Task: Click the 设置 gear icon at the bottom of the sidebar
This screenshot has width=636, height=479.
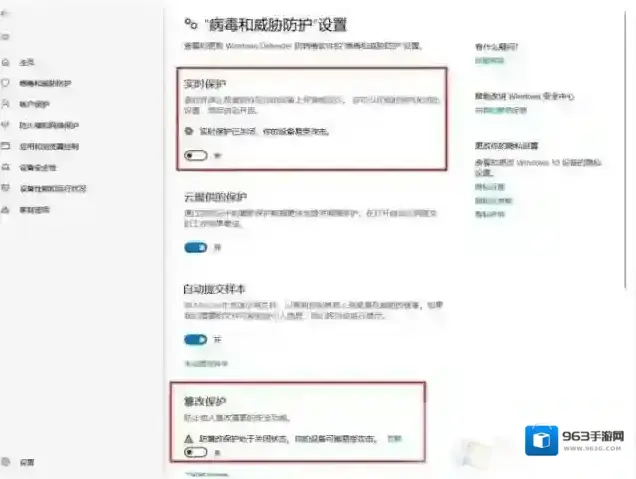Action: pos(5,462)
